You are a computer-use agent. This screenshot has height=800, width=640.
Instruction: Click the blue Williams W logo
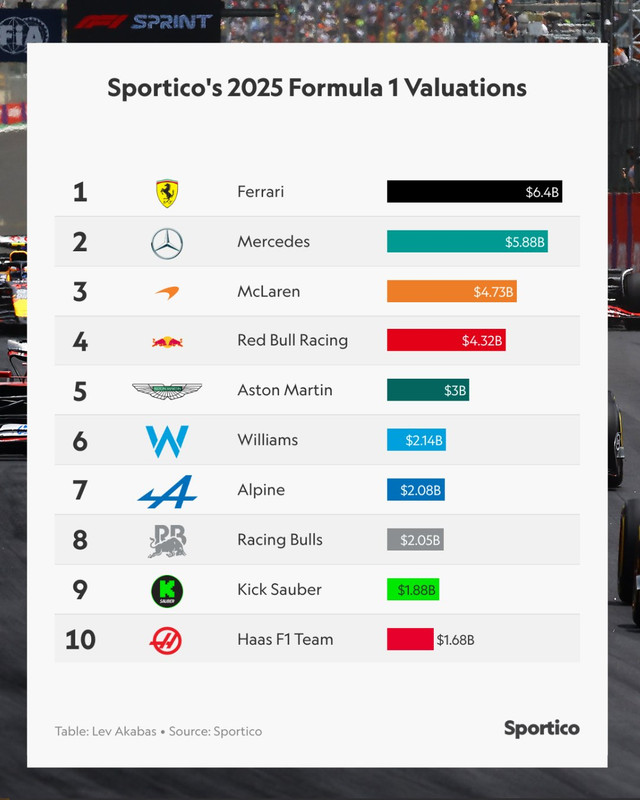167,441
